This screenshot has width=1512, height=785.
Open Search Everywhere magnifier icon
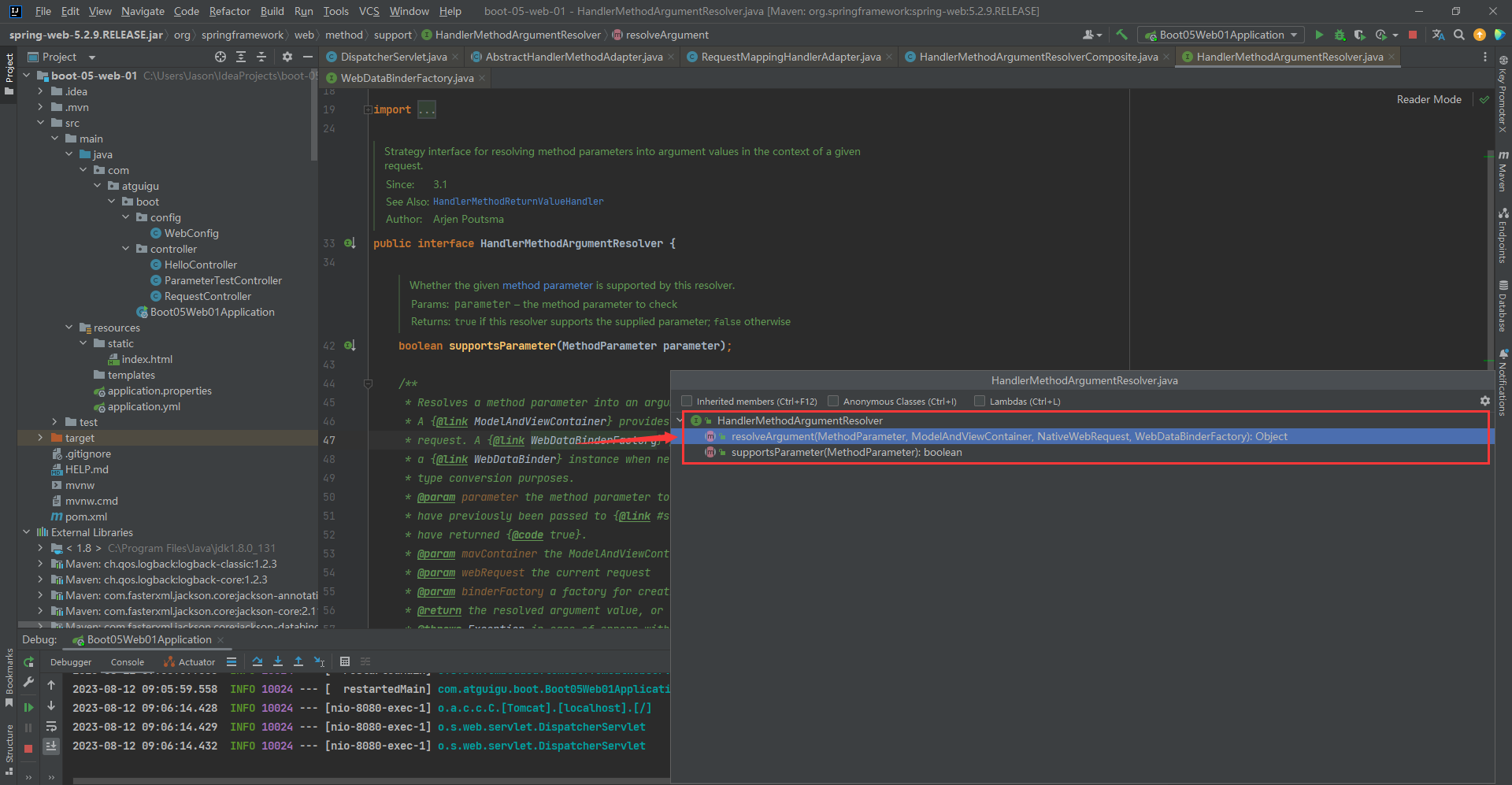(x=1459, y=35)
